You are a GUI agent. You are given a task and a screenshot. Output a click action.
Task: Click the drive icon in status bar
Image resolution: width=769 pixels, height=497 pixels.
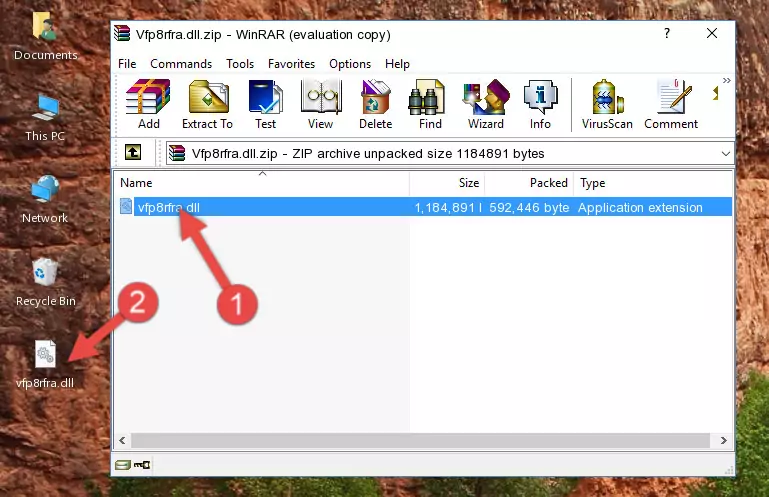click(x=123, y=465)
